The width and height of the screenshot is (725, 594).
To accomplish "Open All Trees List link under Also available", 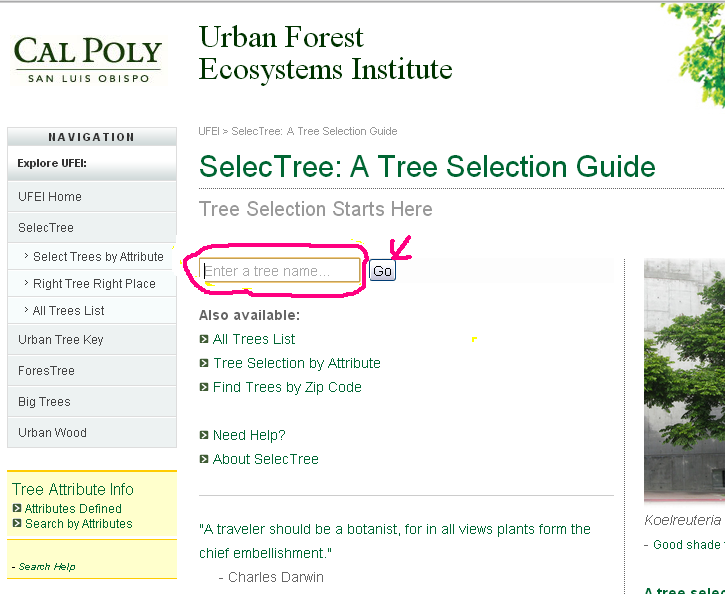I will tap(253, 339).
